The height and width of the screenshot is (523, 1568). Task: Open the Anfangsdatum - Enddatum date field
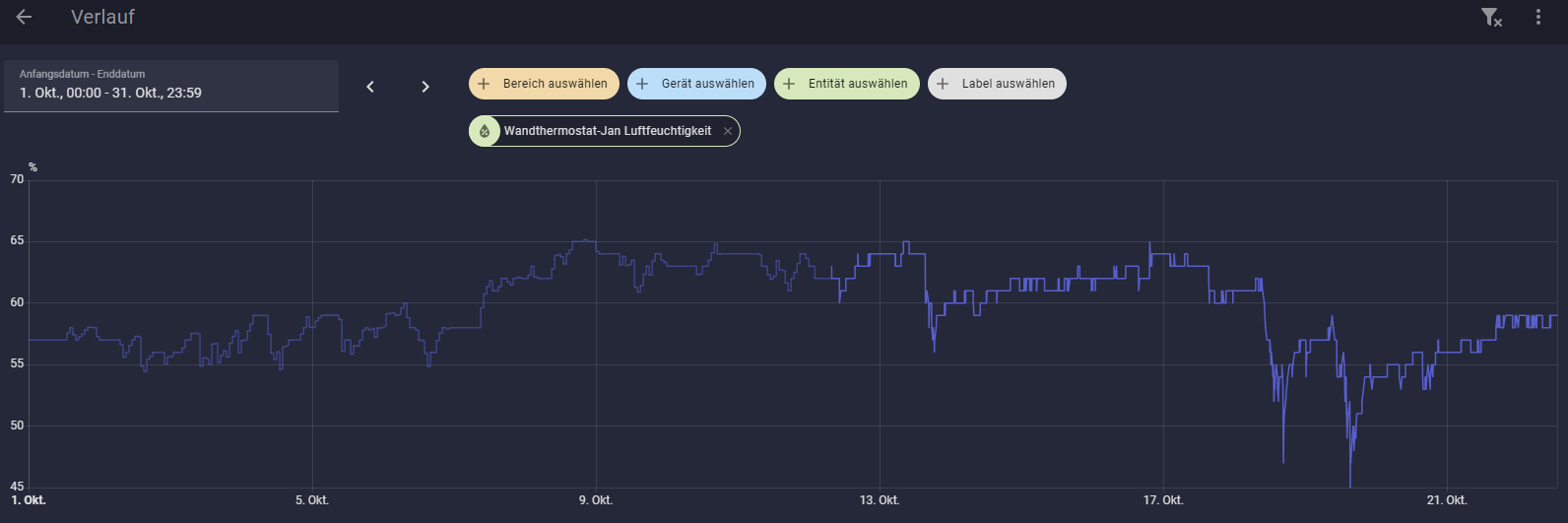(171, 86)
